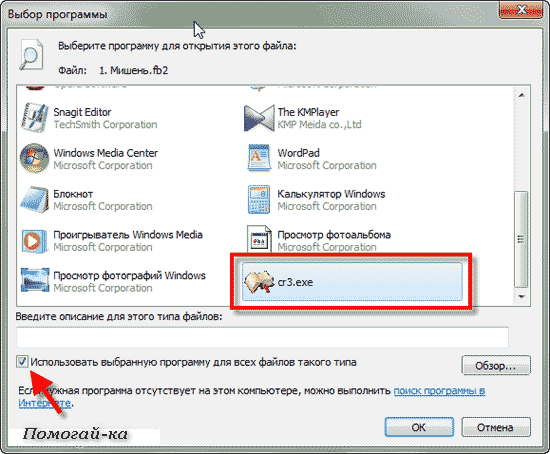Screen dimensions: 550x454
Task: Choose the Просмотр фотоальбома icon
Action: pos(259,239)
